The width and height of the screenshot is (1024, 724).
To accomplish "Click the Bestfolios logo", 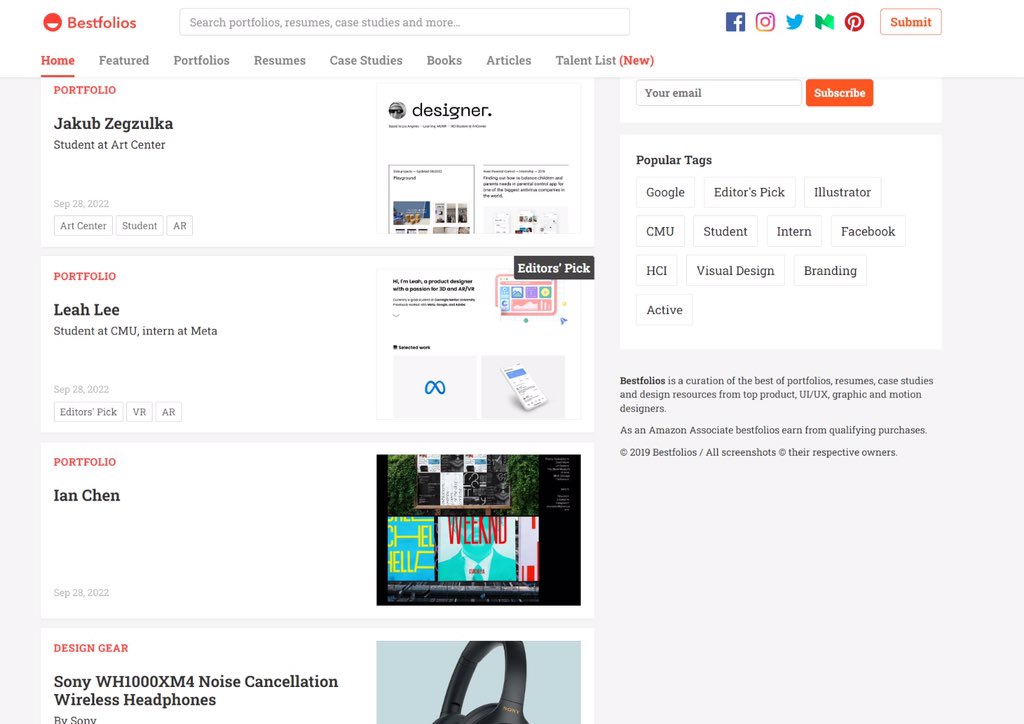I will pos(89,22).
